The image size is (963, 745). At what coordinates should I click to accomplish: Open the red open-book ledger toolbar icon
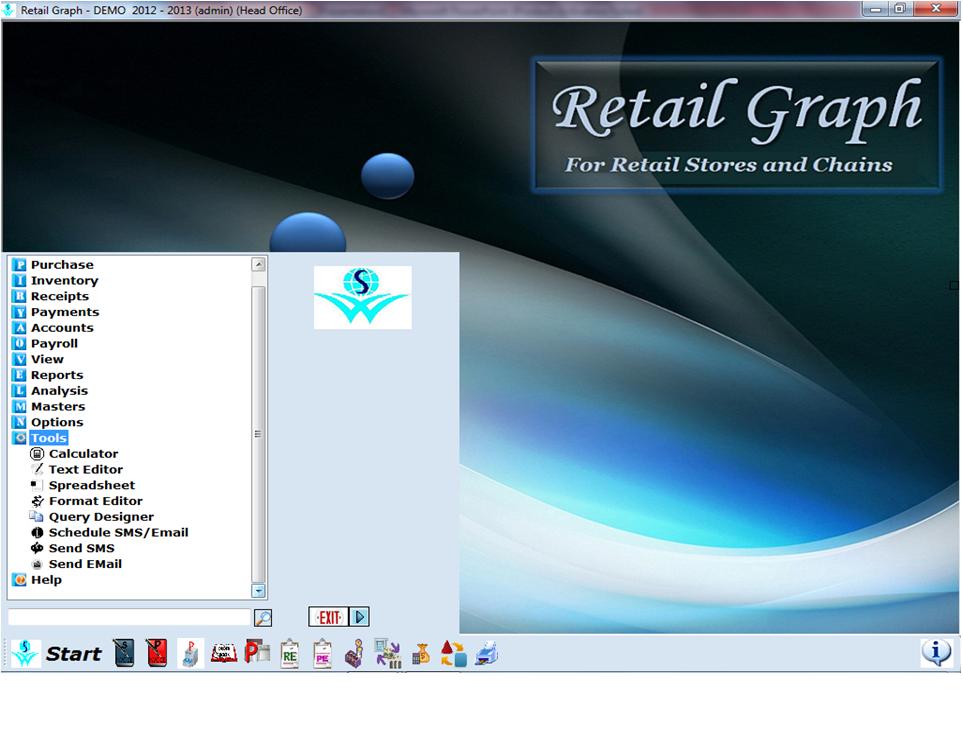click(x=224, y=653)
